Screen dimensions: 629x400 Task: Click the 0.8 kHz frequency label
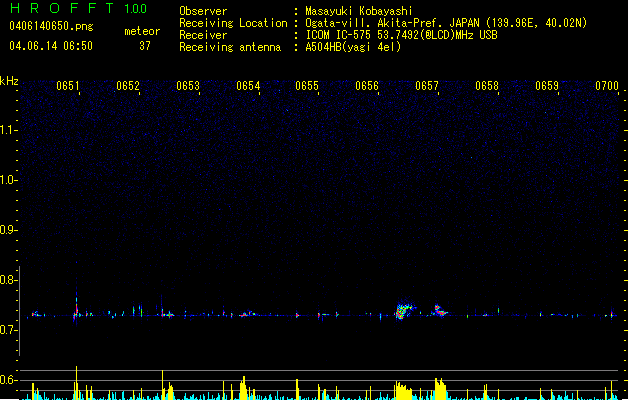pyautogui.click(x=8, y=280)
